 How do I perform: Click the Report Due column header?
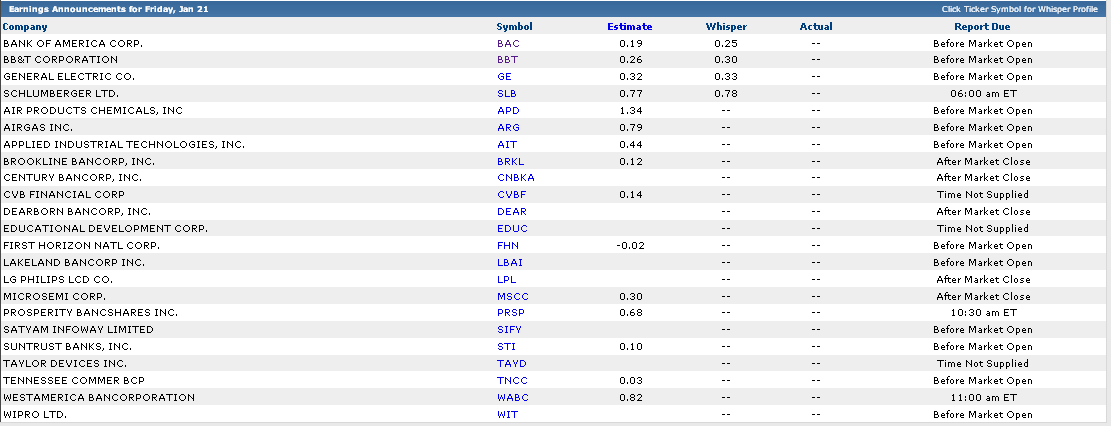click(x=982, y=27)
